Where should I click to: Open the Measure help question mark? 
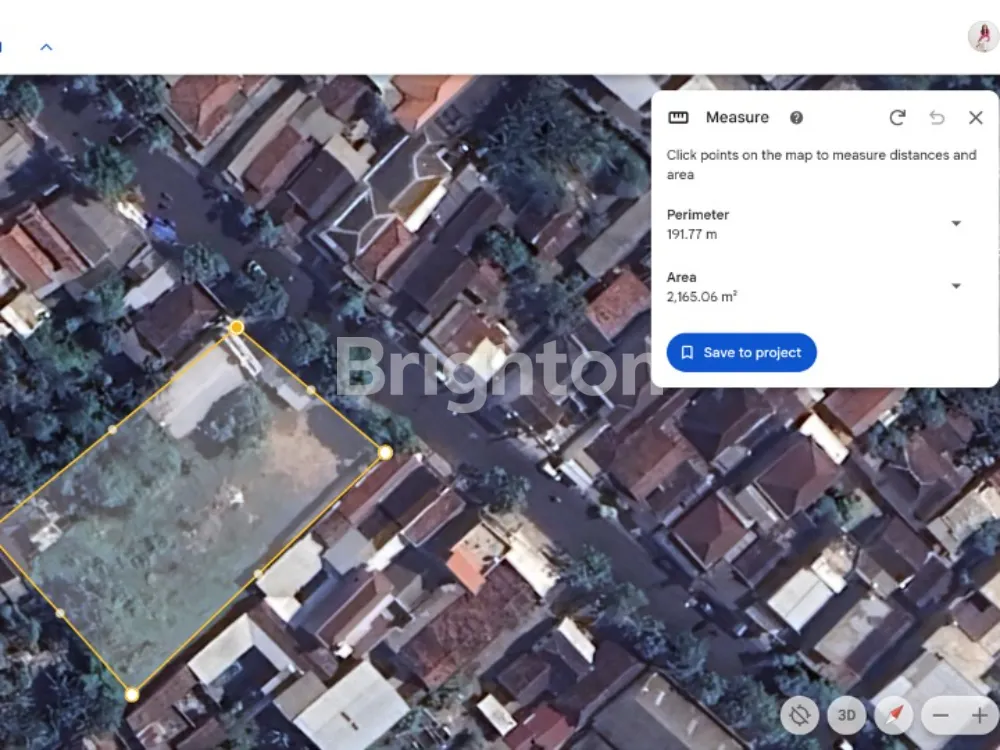pyautogui.click(x=796, y=117)
